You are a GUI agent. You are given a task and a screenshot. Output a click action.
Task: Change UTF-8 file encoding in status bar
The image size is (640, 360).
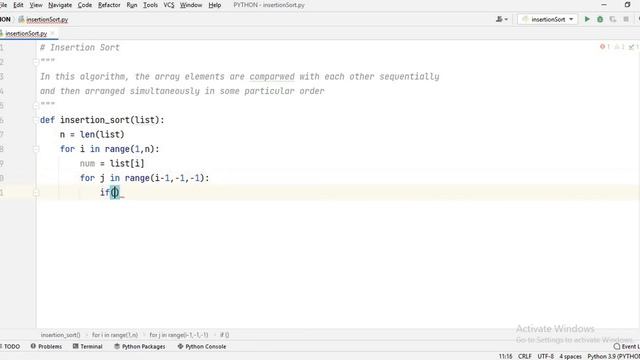[x=545, y=356]
